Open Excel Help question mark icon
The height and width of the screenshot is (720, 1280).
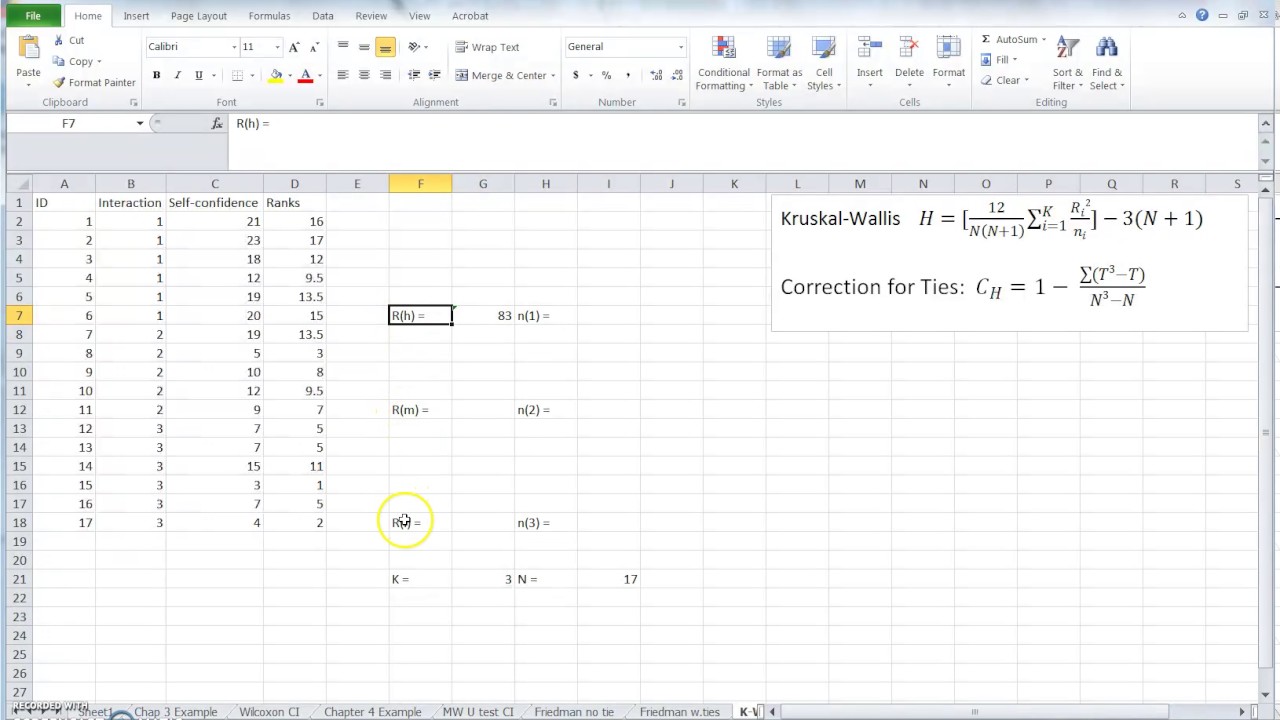pyautogui.click(x=1202, y=15)
